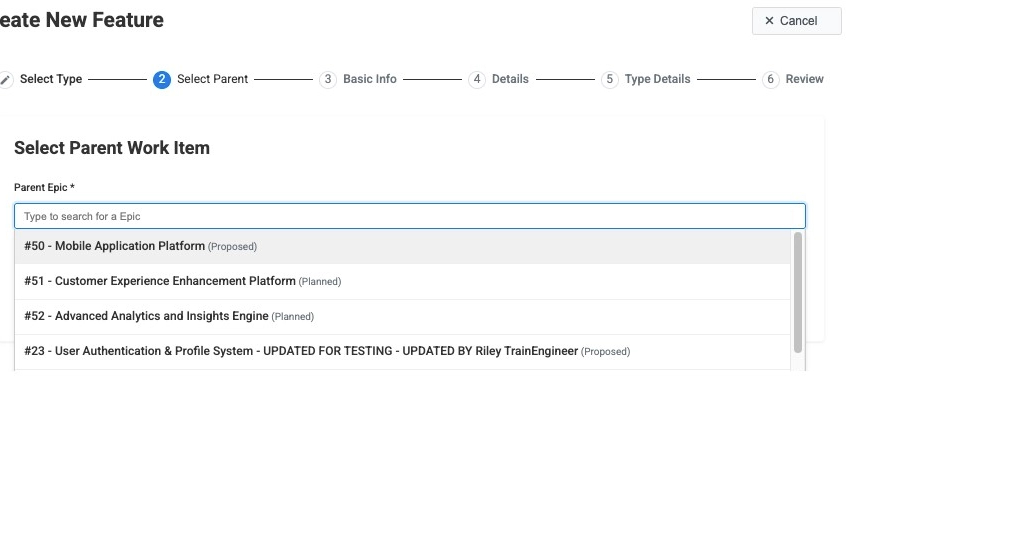Jump to the Basic Info step
The height and width of the screenshot is (547, 1032).
(370, 80)
